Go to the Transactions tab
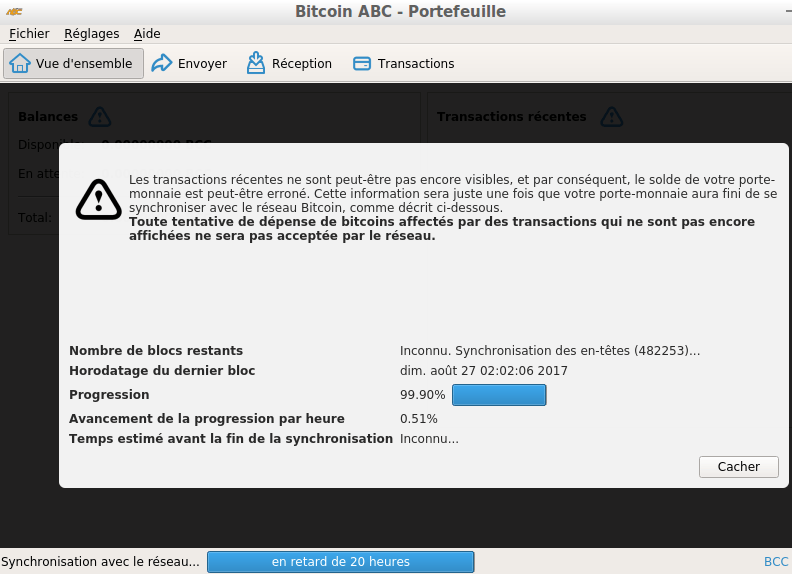792x574 pixels. (404, 64)
